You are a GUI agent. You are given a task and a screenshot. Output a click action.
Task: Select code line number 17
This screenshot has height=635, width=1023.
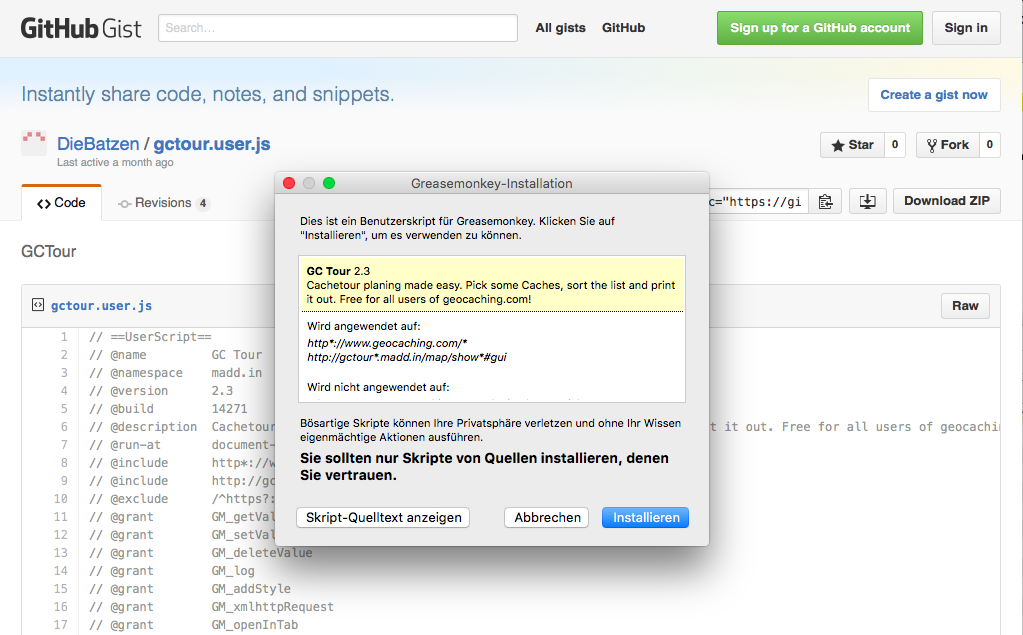click(x=61, y=625)
